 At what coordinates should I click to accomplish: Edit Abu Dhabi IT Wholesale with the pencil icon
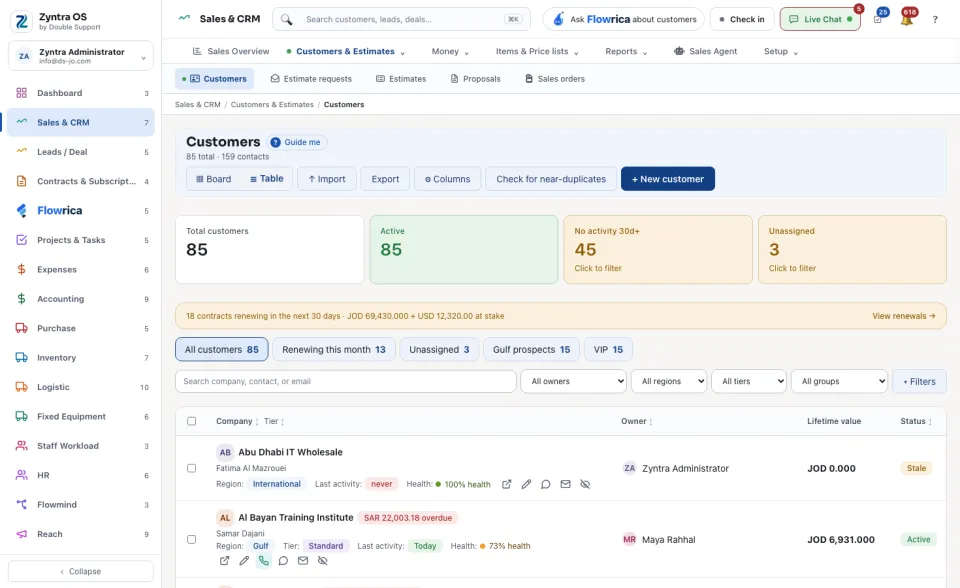tap(526, 484)
